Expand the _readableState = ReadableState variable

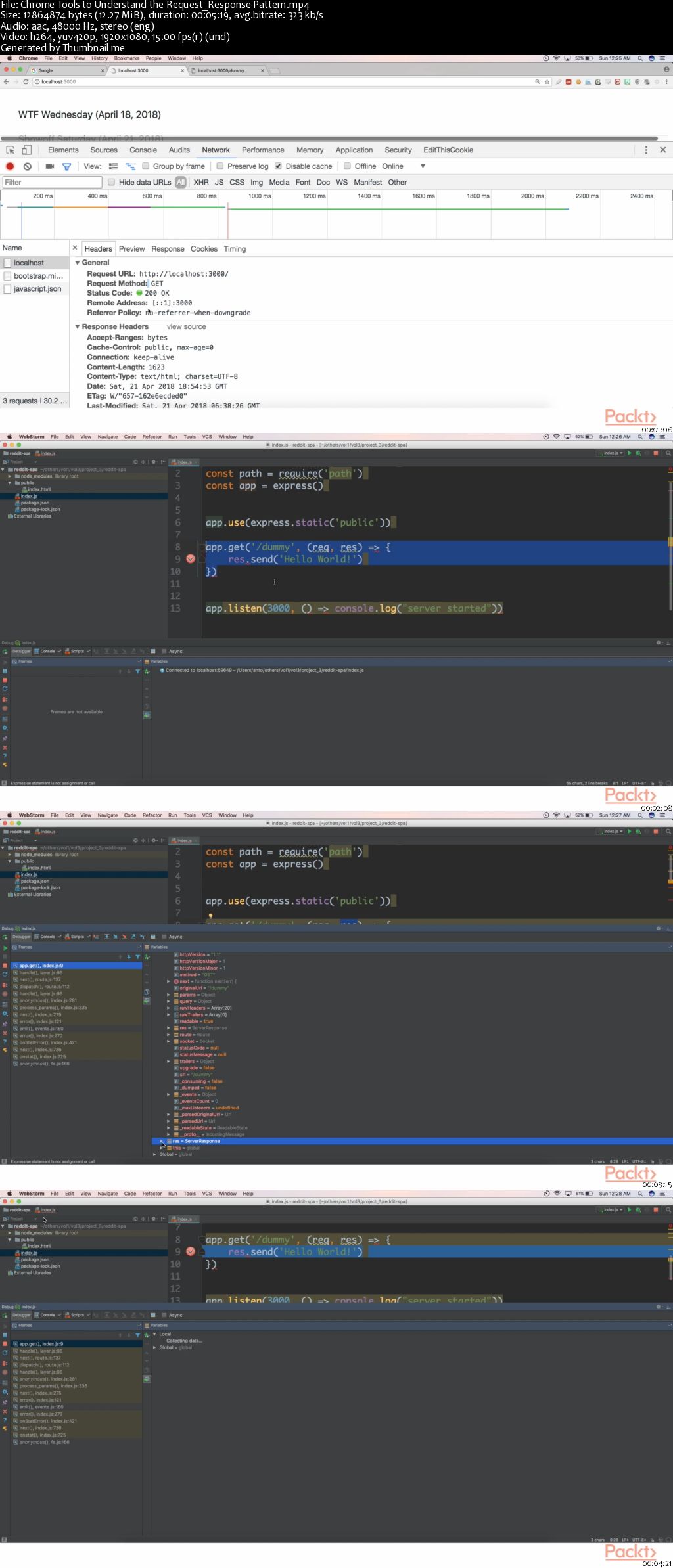(x=168, y=1128)
